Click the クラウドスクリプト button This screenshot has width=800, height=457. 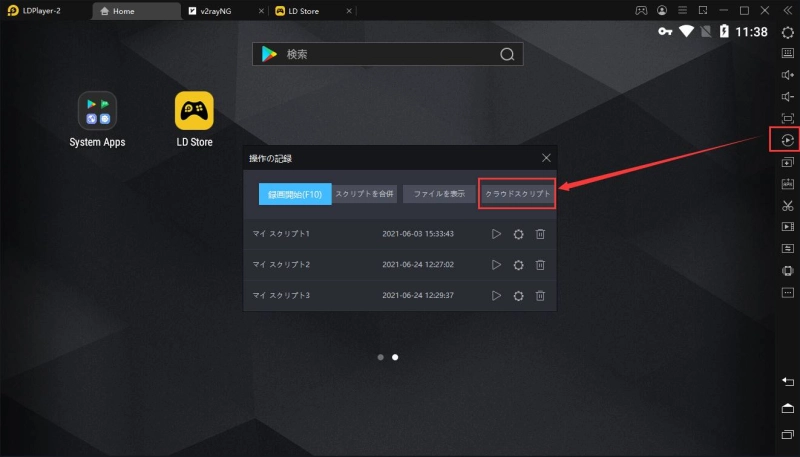[x=517, y=194]
